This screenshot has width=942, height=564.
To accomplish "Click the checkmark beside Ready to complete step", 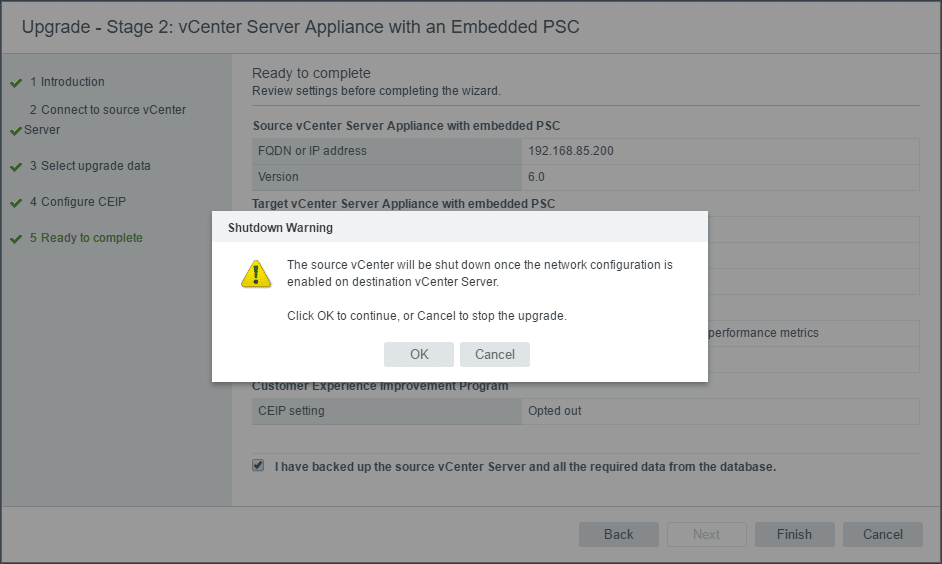I will 16,239.
